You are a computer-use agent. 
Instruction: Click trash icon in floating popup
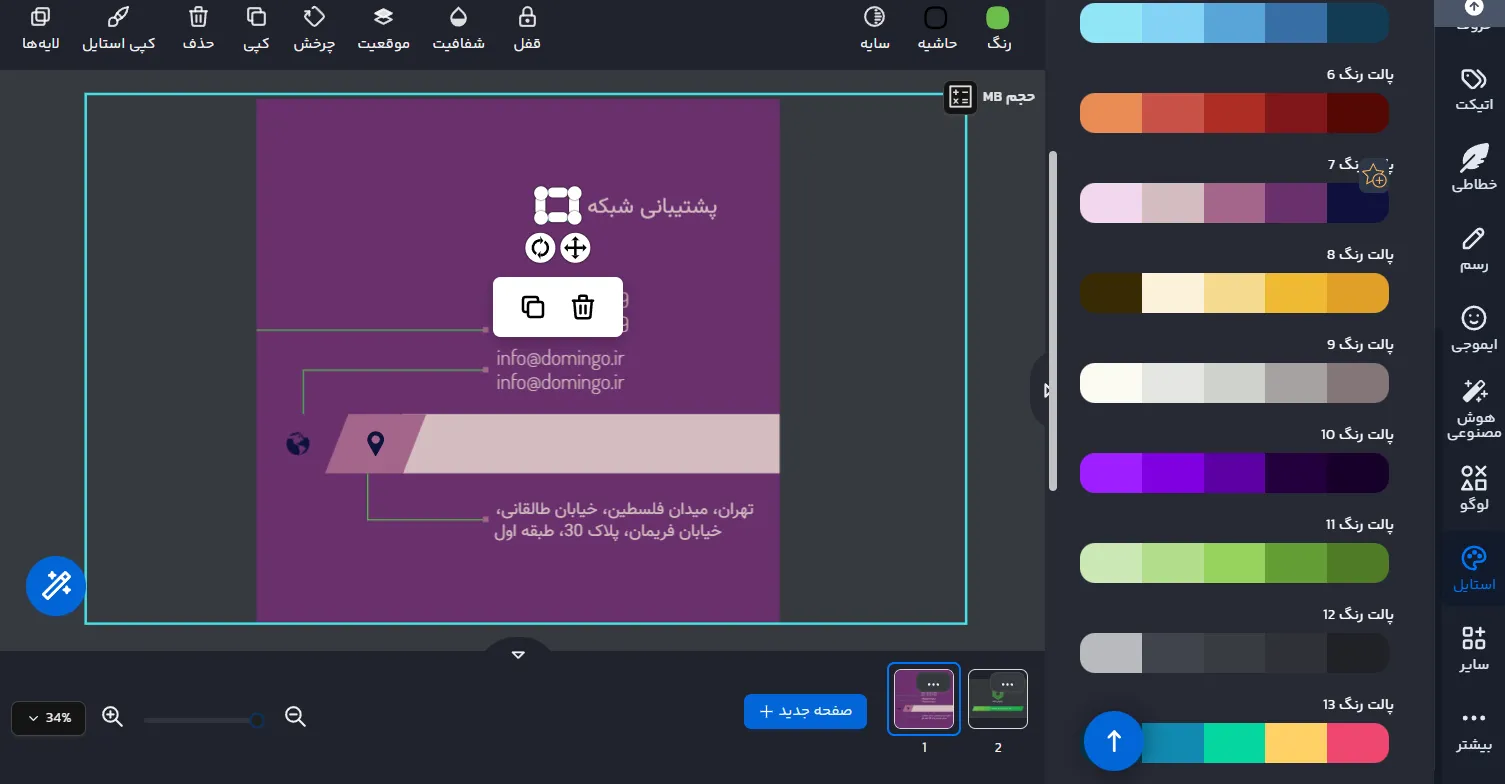pyautogui.click(x=583, y=307)
